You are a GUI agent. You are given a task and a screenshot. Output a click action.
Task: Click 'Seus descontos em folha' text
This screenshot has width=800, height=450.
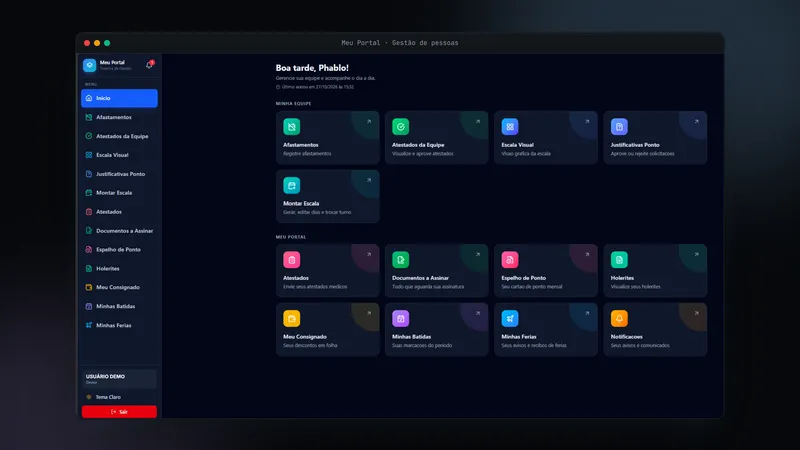(x=310, y=345)
